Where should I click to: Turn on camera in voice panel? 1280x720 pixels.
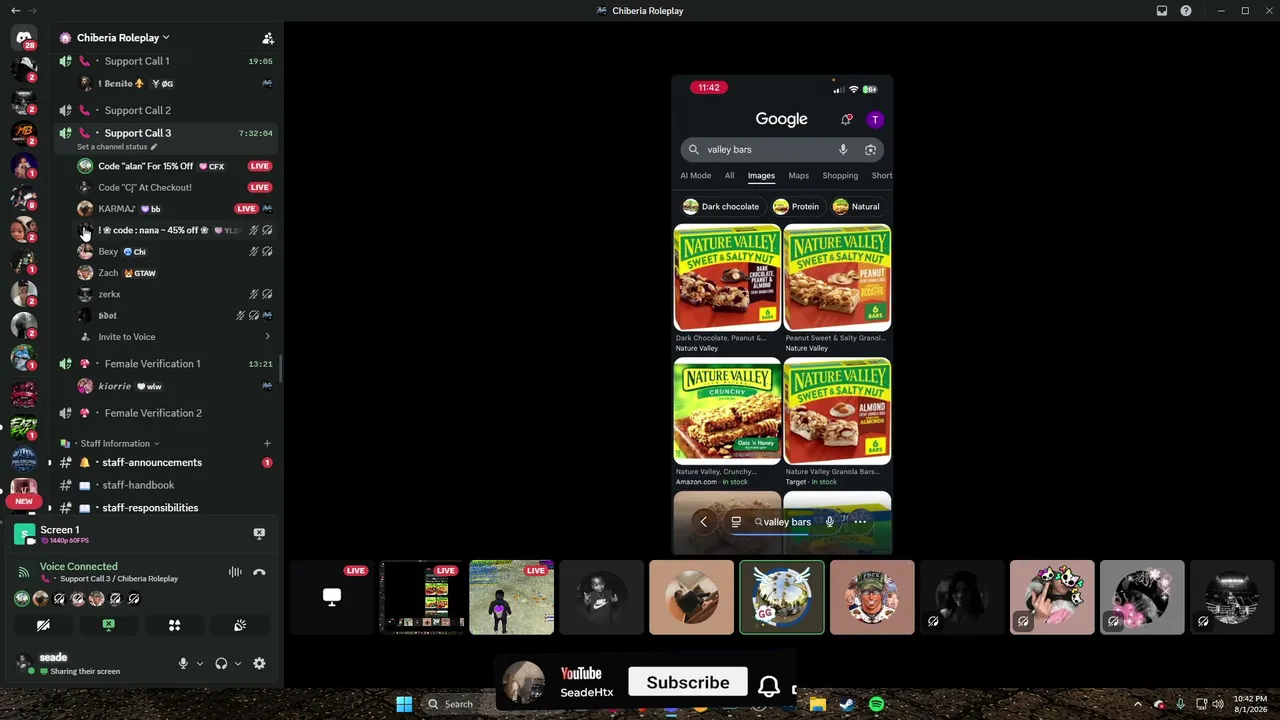tap(43, 625)
